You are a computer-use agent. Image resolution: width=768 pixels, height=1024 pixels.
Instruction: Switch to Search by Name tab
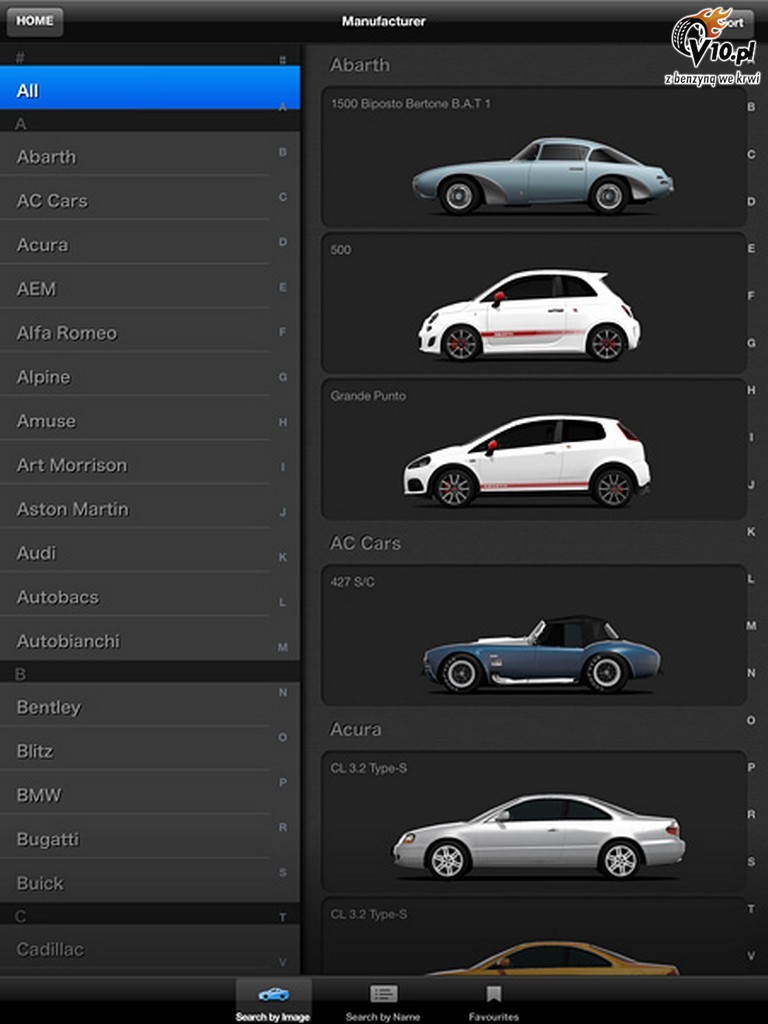pyautogui.click(x=383, y=1001)
